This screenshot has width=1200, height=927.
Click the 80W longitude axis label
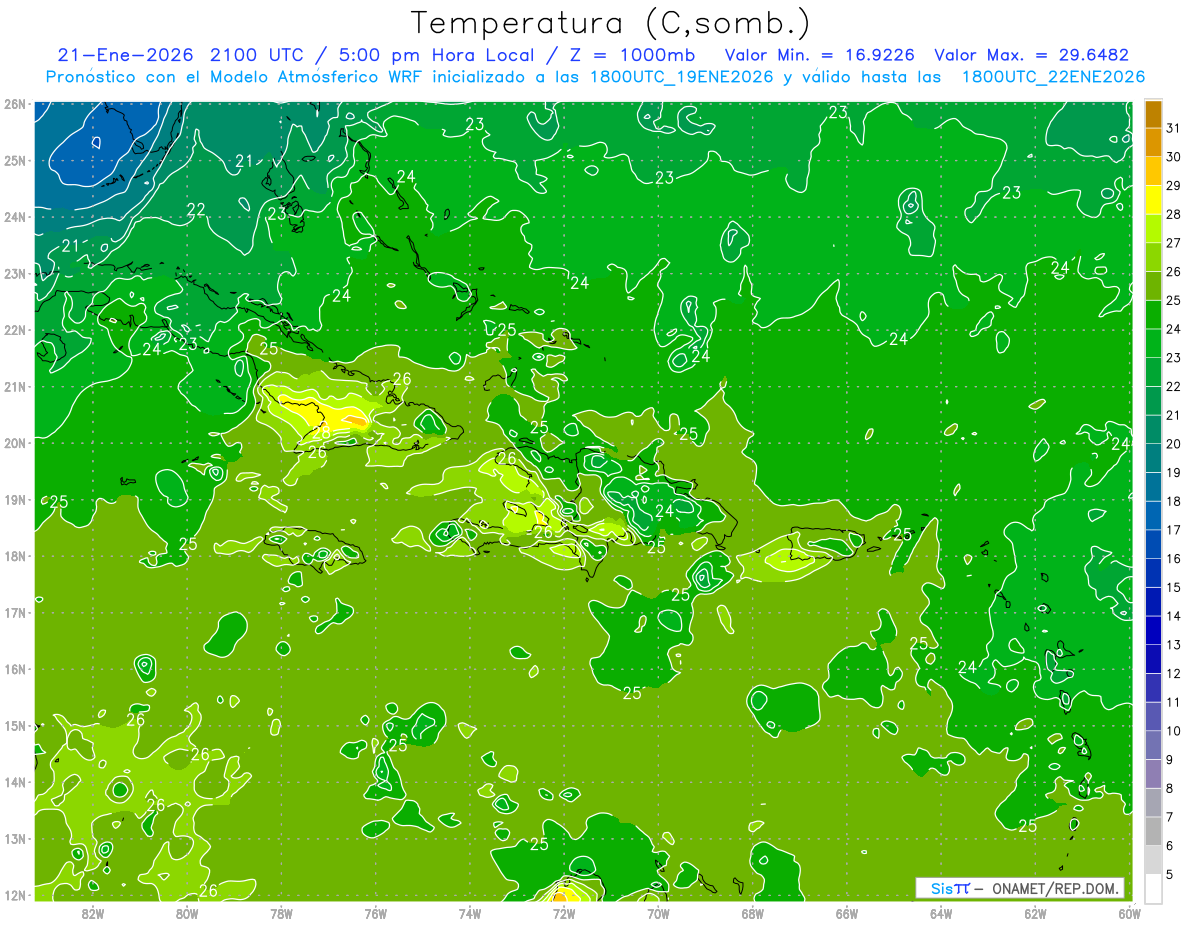click(187, 913)
